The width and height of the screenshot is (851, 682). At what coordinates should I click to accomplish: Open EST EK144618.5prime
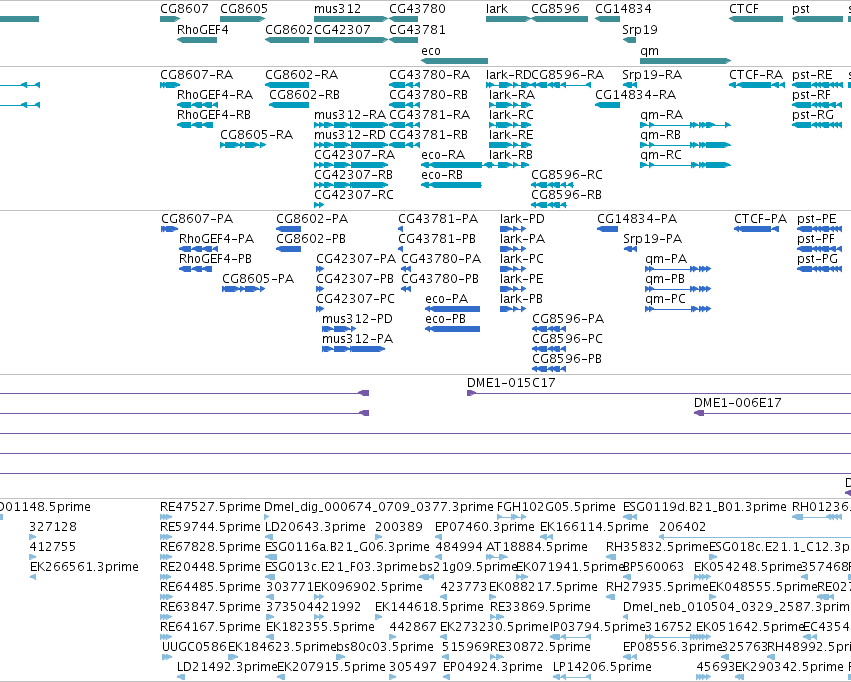click(429, 607)
